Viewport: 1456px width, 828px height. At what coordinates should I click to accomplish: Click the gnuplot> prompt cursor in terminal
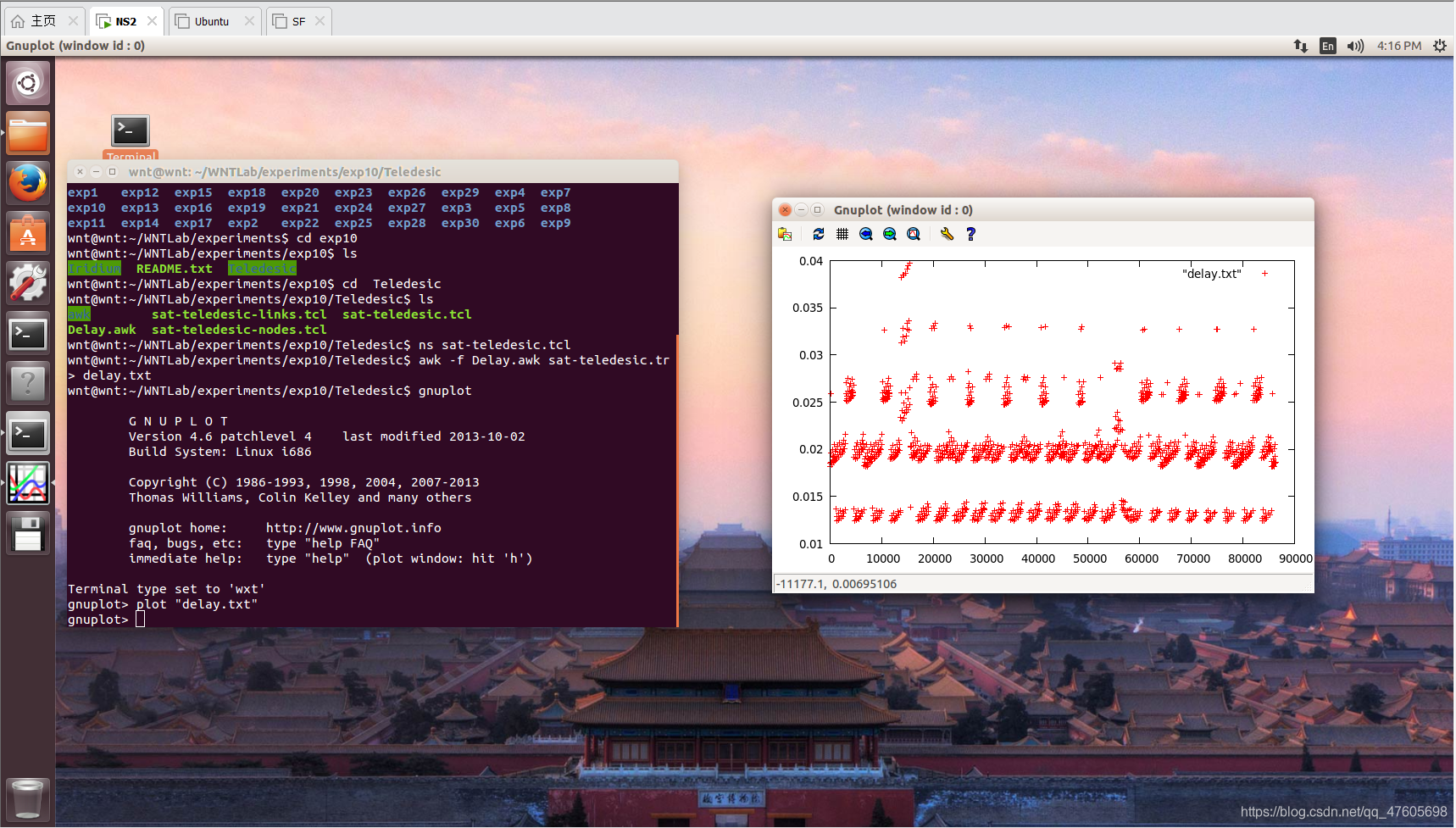tap(141, 620)
